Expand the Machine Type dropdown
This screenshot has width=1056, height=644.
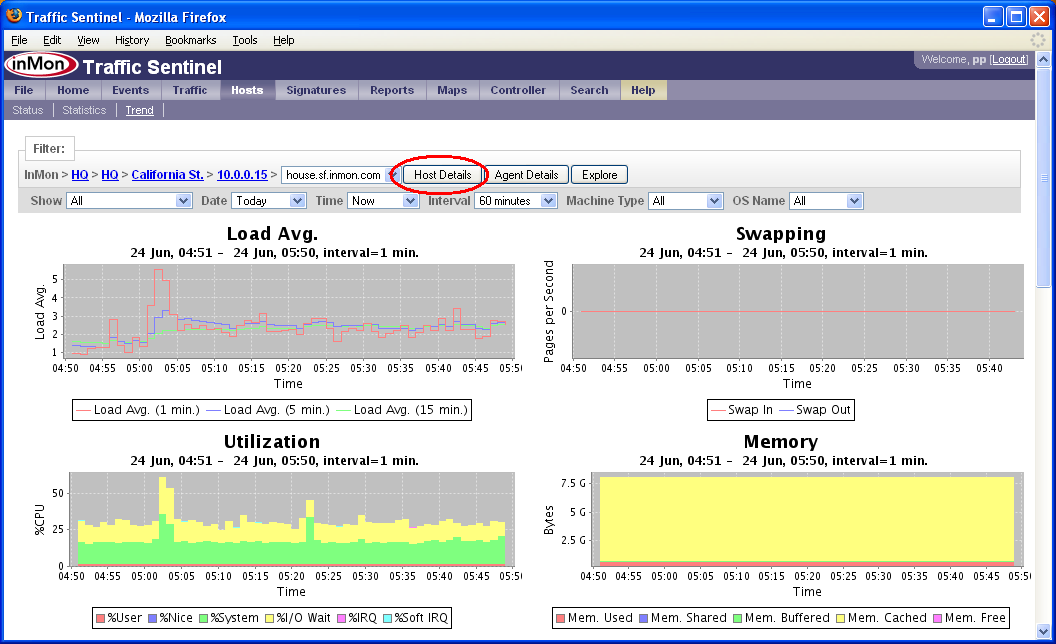pos(685,201)
